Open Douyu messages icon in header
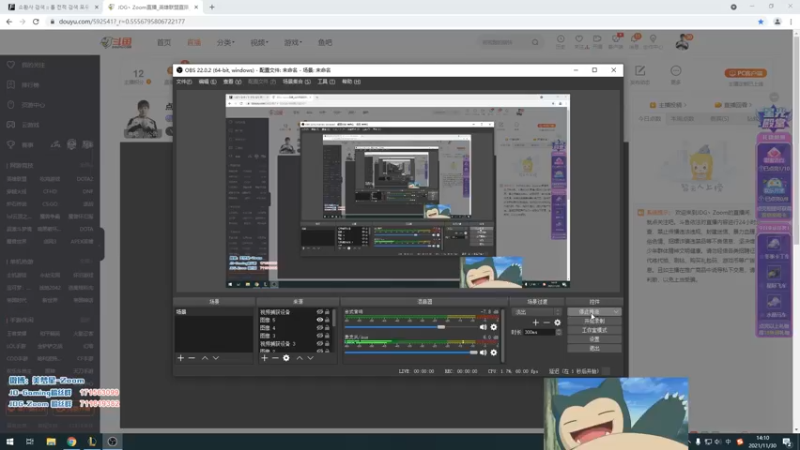Image resolution: width=800 pixels, height=450 pixels. click(x=634, y=41)
